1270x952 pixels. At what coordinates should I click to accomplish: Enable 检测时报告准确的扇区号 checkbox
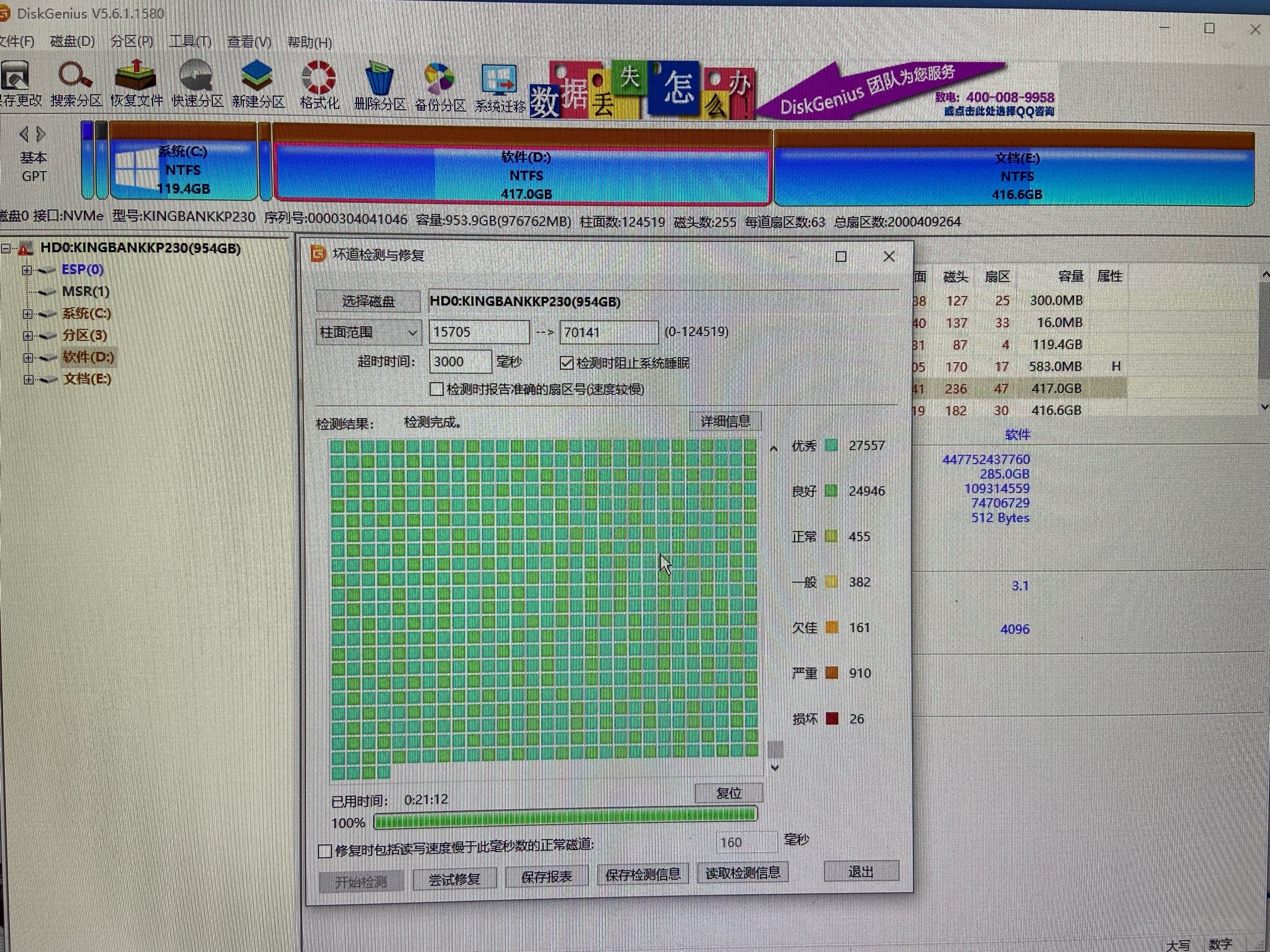436,389
